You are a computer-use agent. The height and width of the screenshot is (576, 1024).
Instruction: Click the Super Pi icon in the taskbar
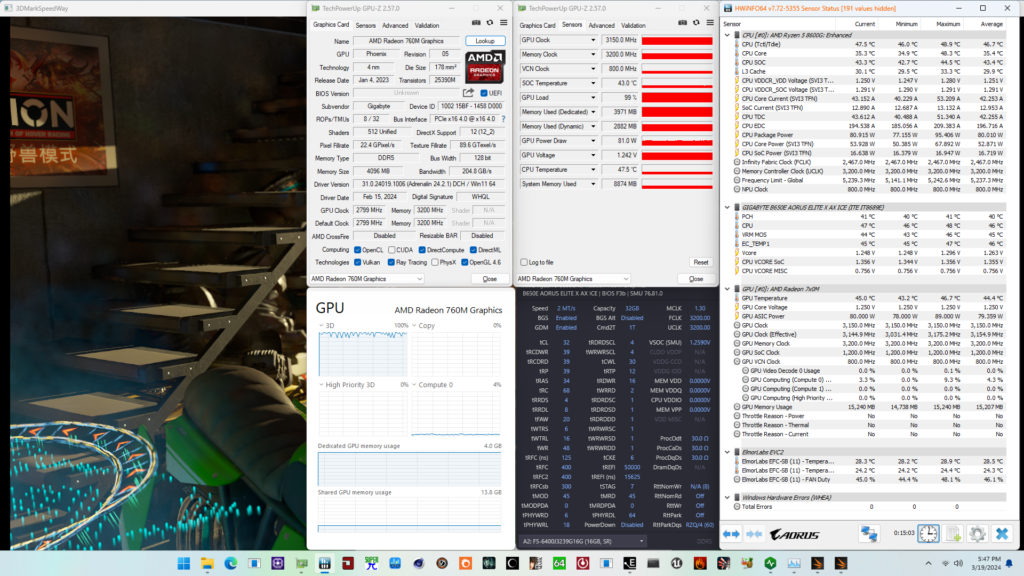[372, 563]
